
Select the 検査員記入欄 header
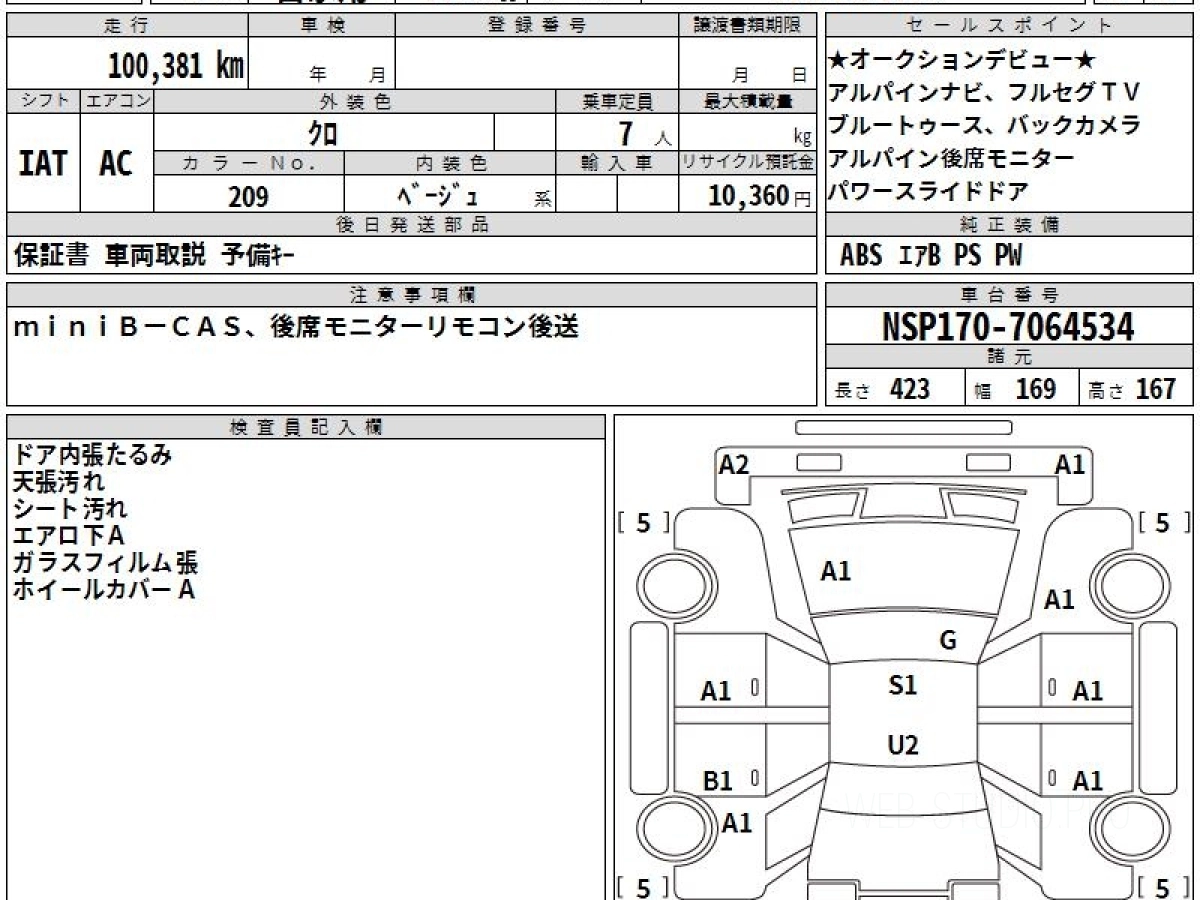pyautogui.click(x=305, y=426)
